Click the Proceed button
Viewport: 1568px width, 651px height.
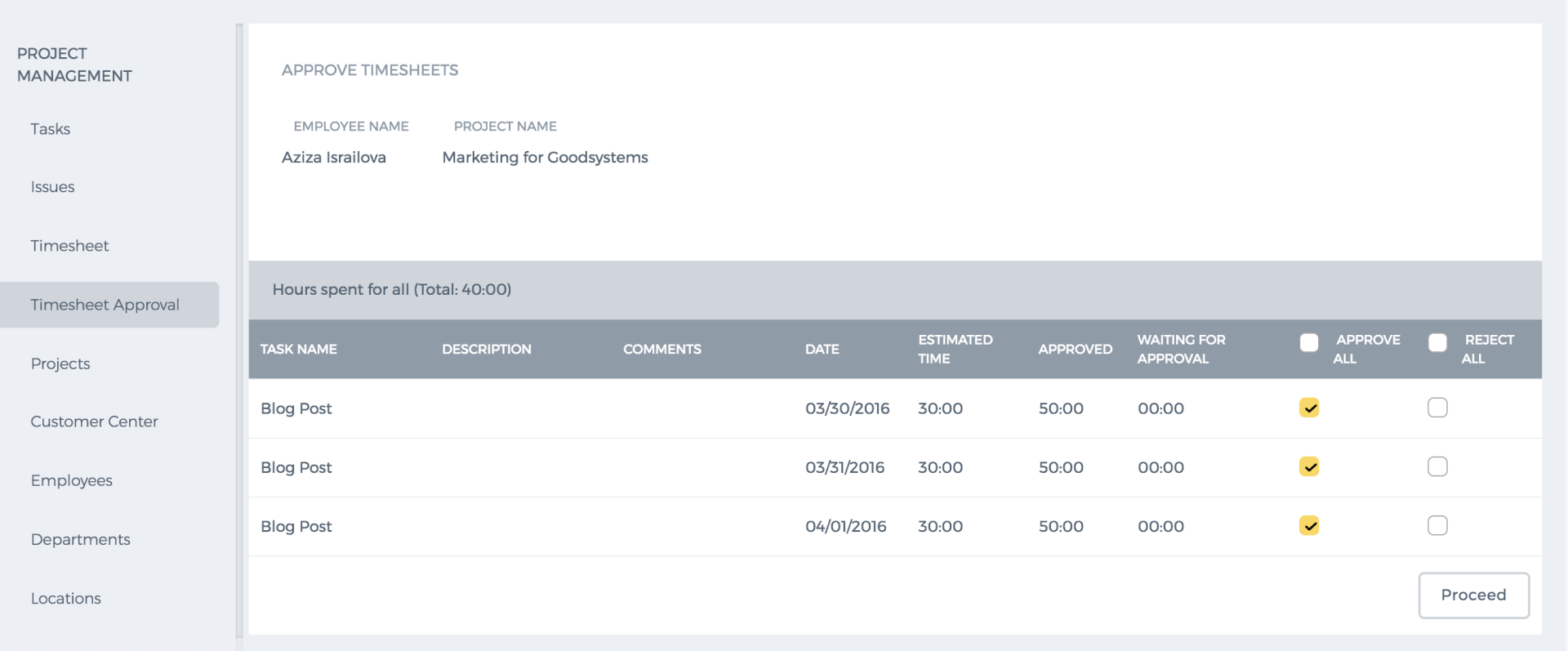[x=1473, y=595]
